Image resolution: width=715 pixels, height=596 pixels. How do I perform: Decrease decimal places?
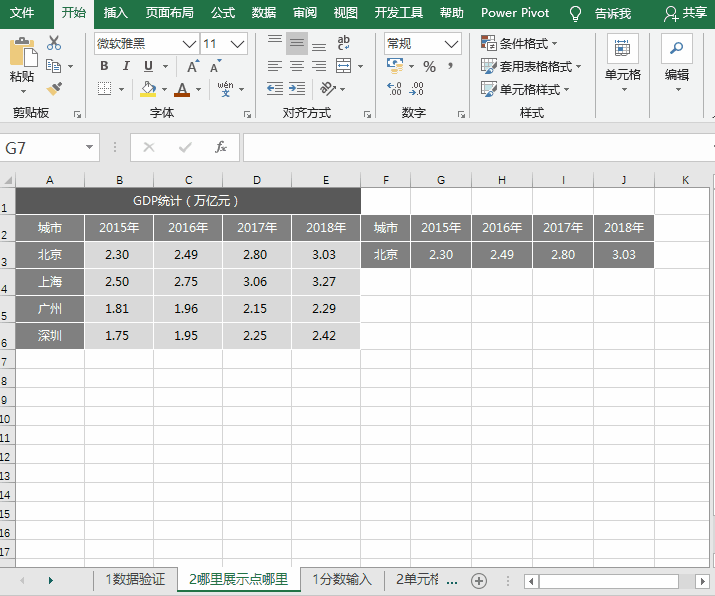416,88
